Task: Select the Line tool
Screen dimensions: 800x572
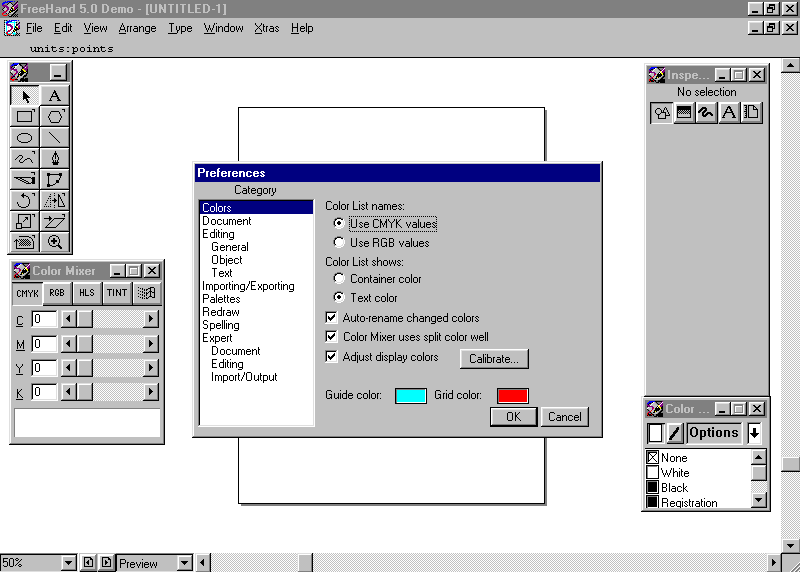Action: 55,138
